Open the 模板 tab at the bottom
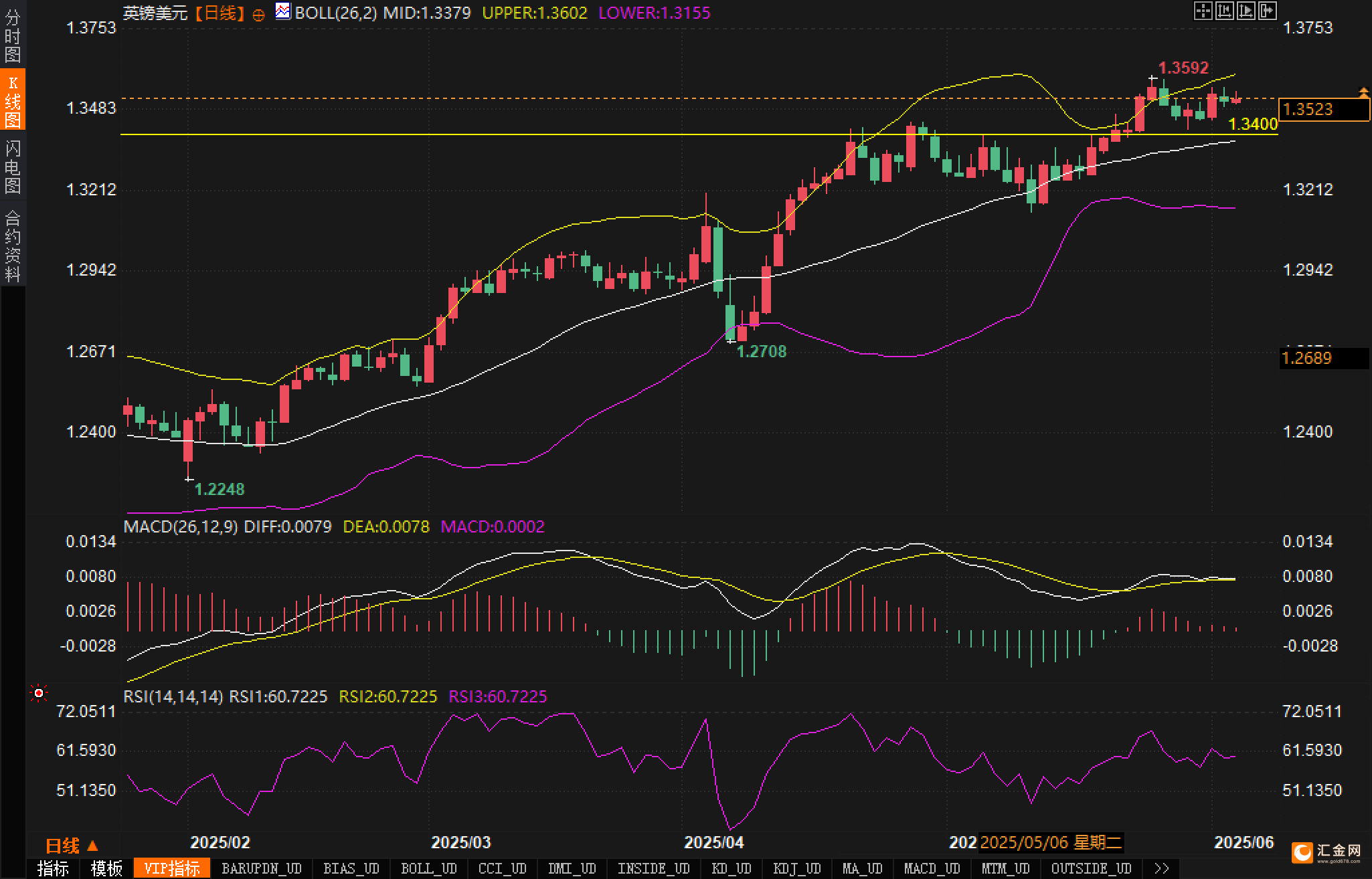This screenshot has height=879, width=1372. [106, 868]
